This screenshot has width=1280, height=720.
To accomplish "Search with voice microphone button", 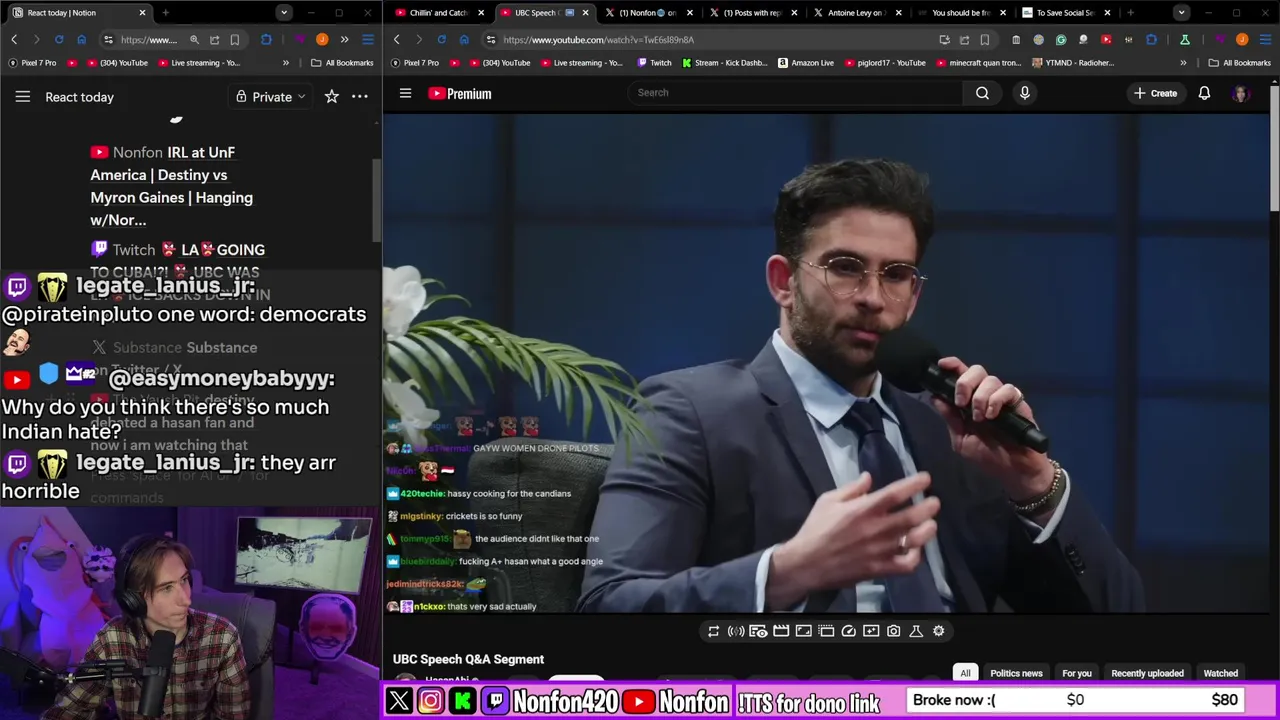I will [x=1024, y=93].
